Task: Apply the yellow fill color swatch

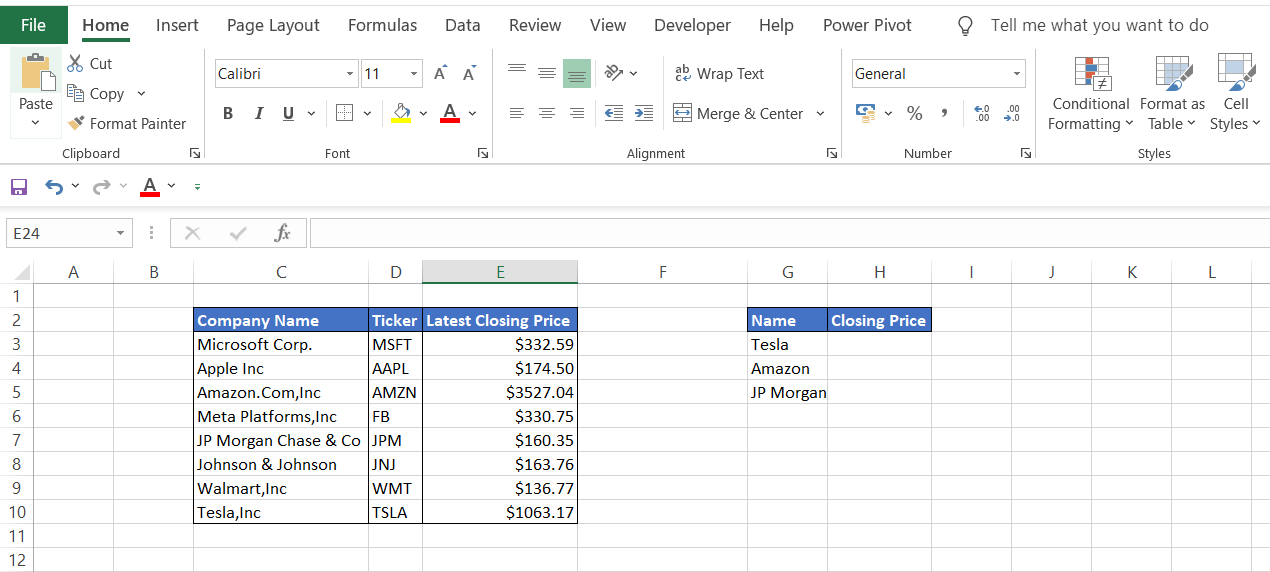Action: pyautogui.click(x=401, y=114)
